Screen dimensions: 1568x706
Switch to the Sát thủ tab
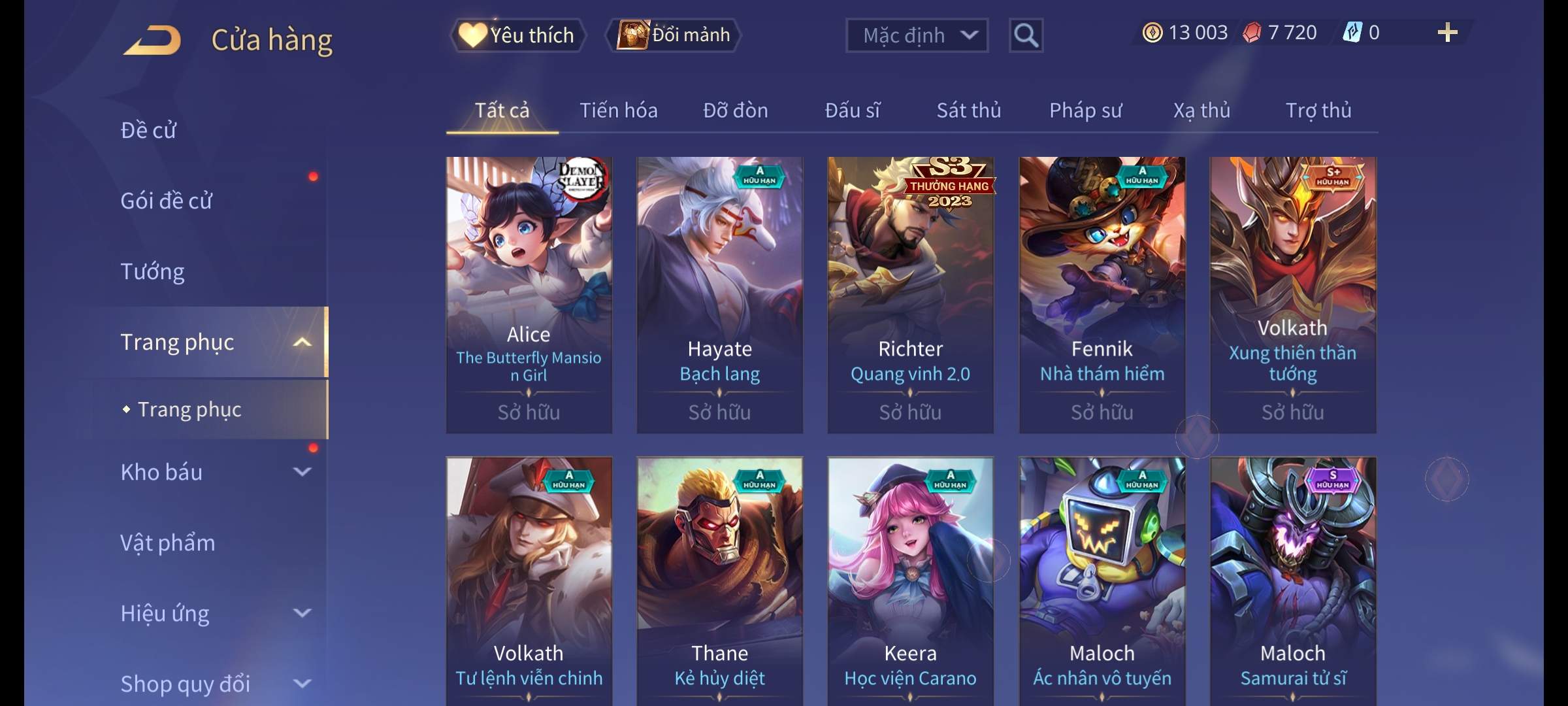point(969,110)
